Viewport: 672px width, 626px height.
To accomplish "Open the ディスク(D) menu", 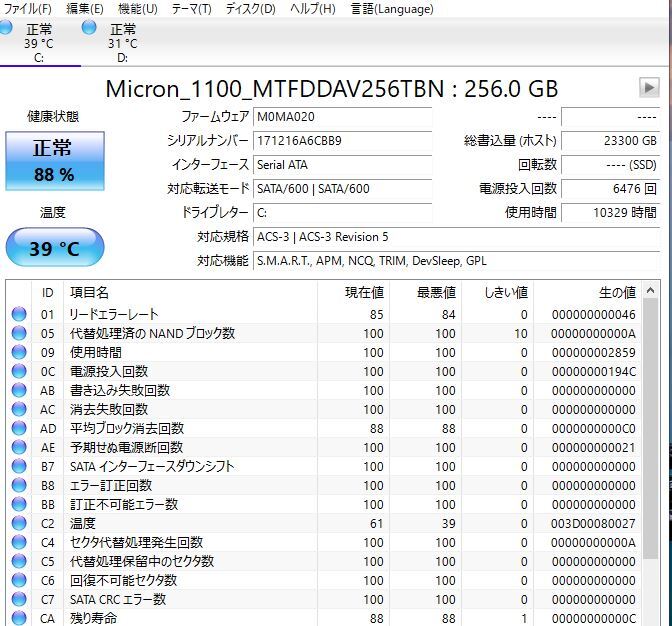I will 250,9.
